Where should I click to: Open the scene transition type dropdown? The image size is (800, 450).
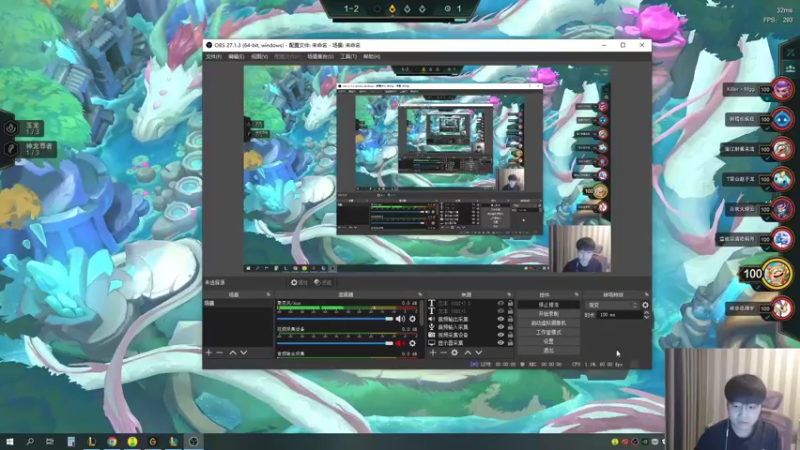[612, 305]
